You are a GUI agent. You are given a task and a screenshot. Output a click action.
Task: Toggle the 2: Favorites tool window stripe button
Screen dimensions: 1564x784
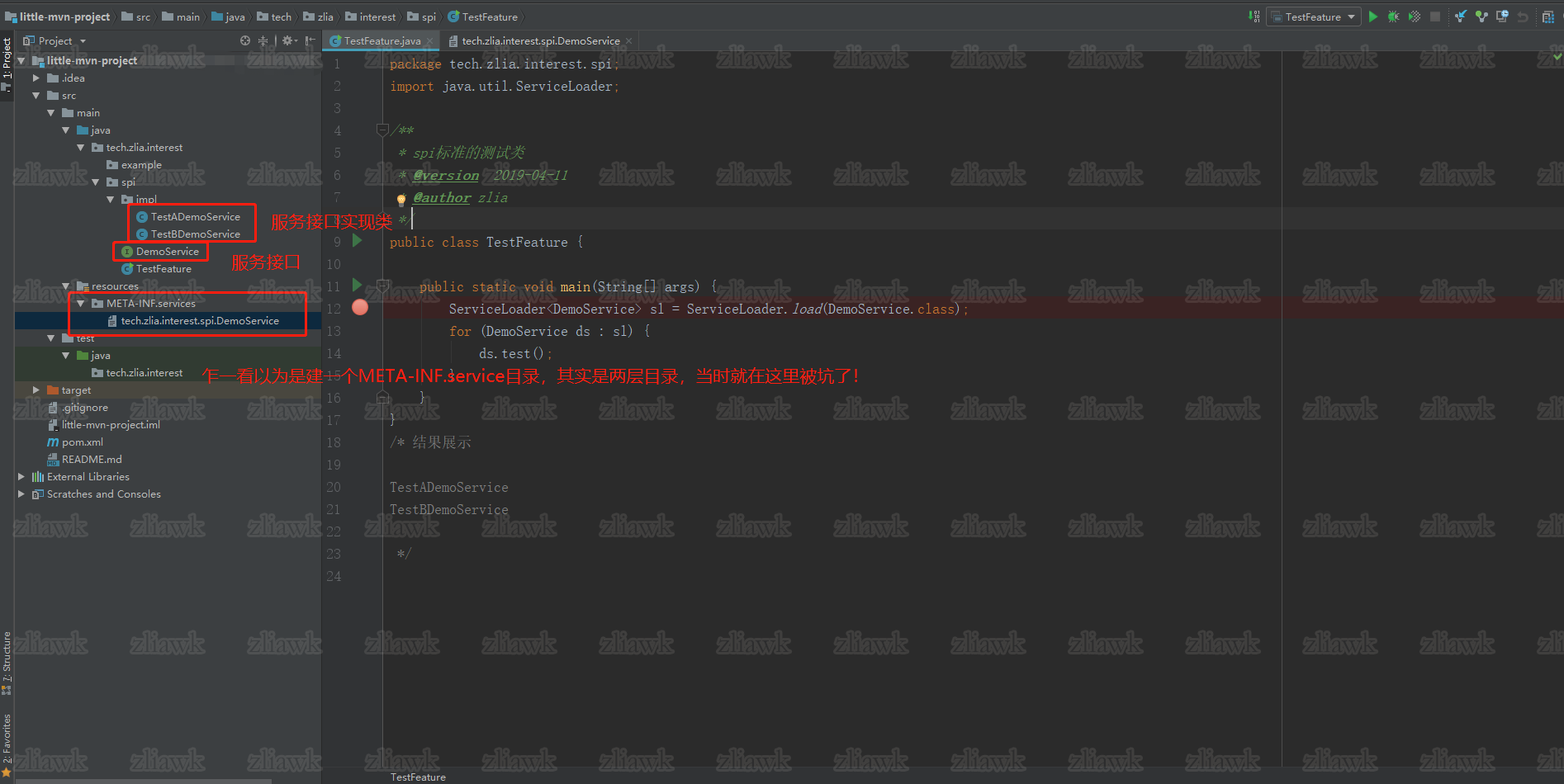(x=7, y=744)
